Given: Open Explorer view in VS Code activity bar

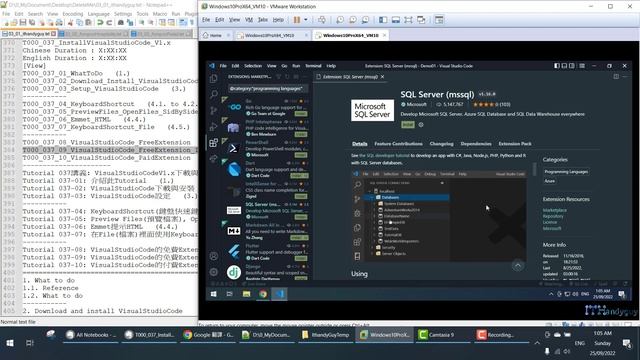Looking at the screenshot, I should point(213,79).
